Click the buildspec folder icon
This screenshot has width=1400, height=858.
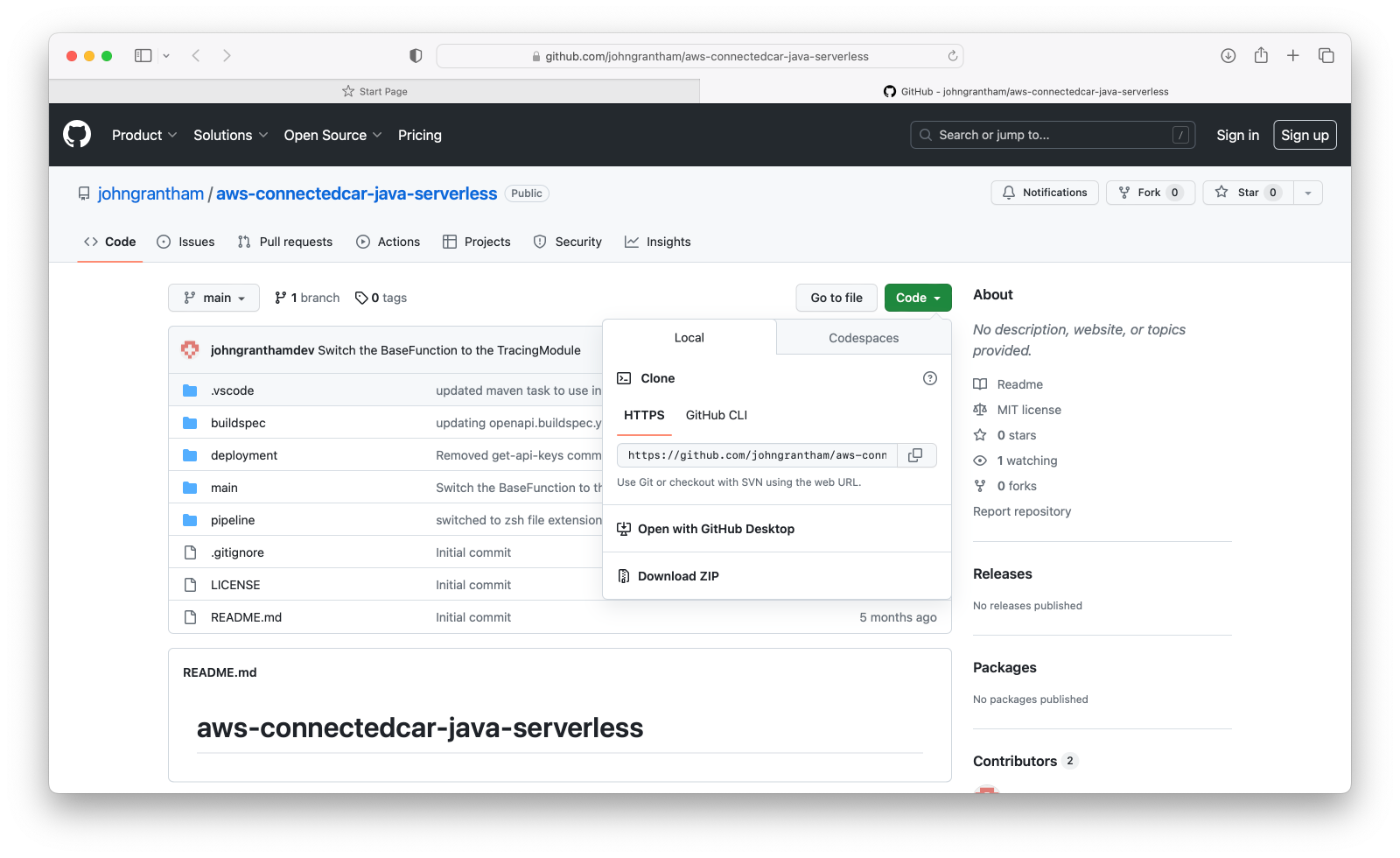coord(190,423)
